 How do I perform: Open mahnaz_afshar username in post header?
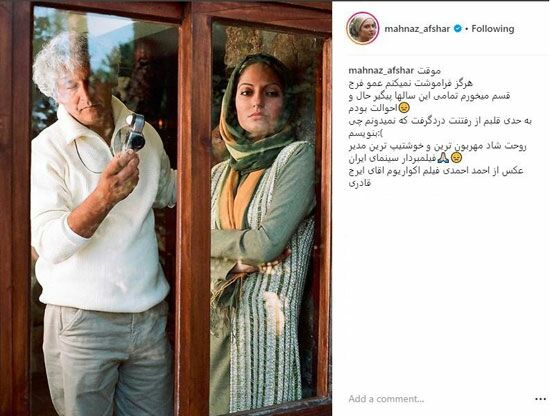coord(417,29)
